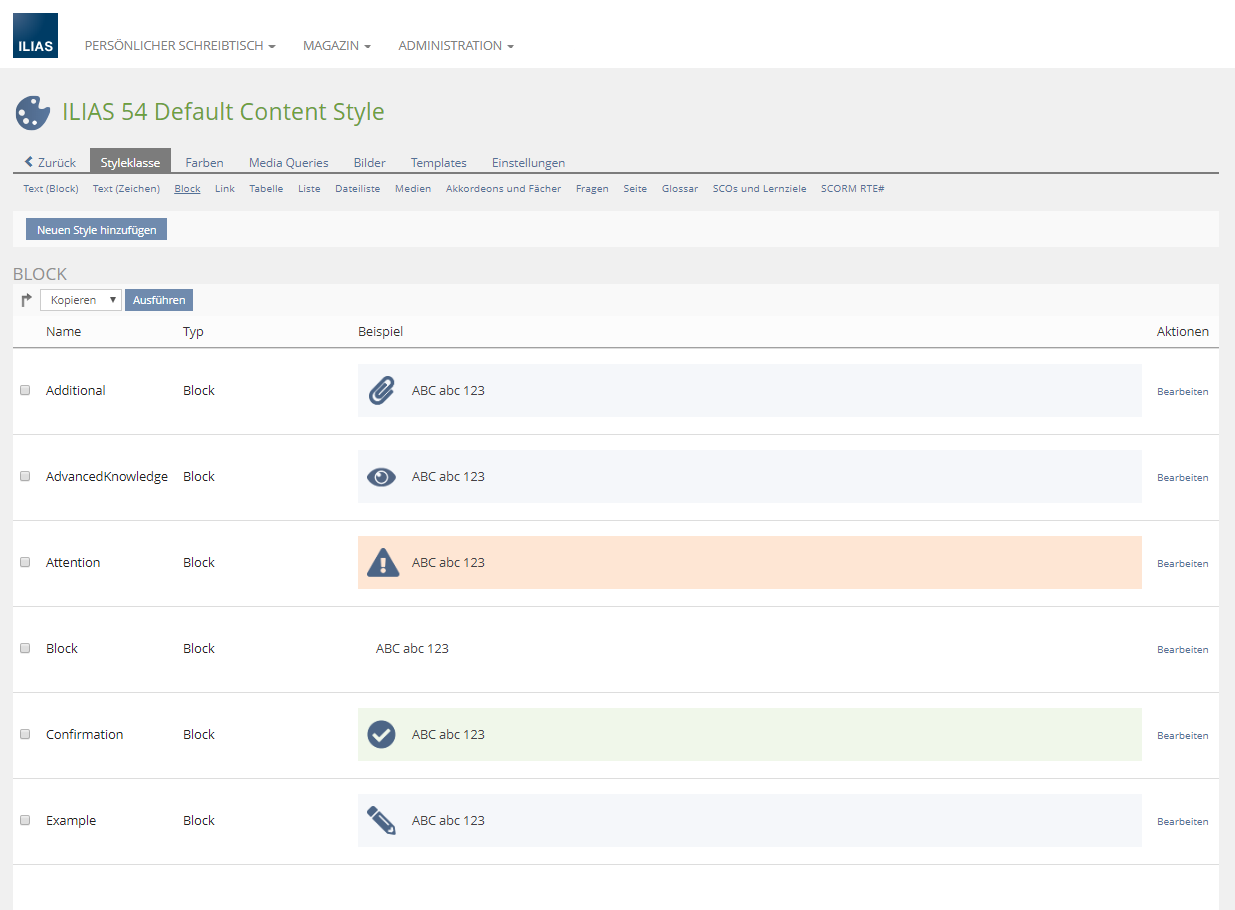Click the warning triangle icon in Attention row
The width and height of the screenshot is (1235, 910).
click(382, 563)
